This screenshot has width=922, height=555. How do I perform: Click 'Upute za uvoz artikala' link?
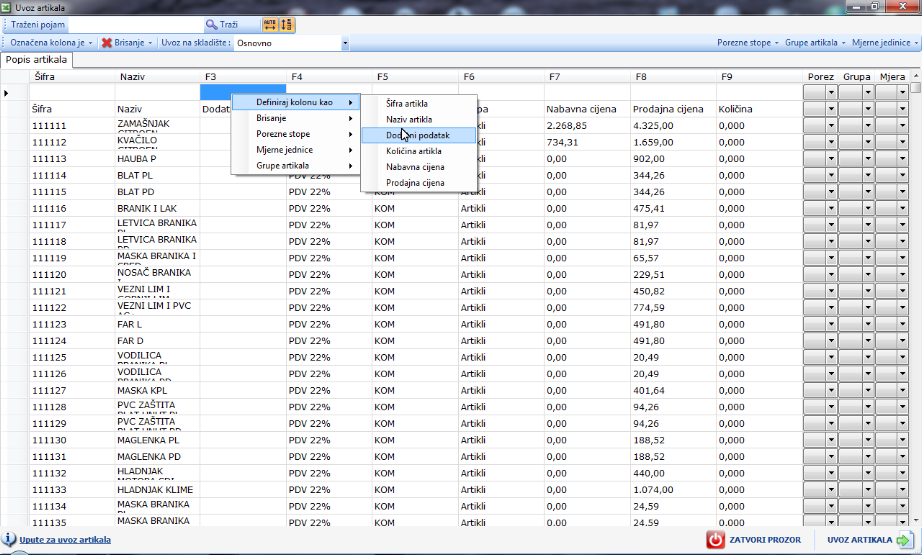(65, 540)
